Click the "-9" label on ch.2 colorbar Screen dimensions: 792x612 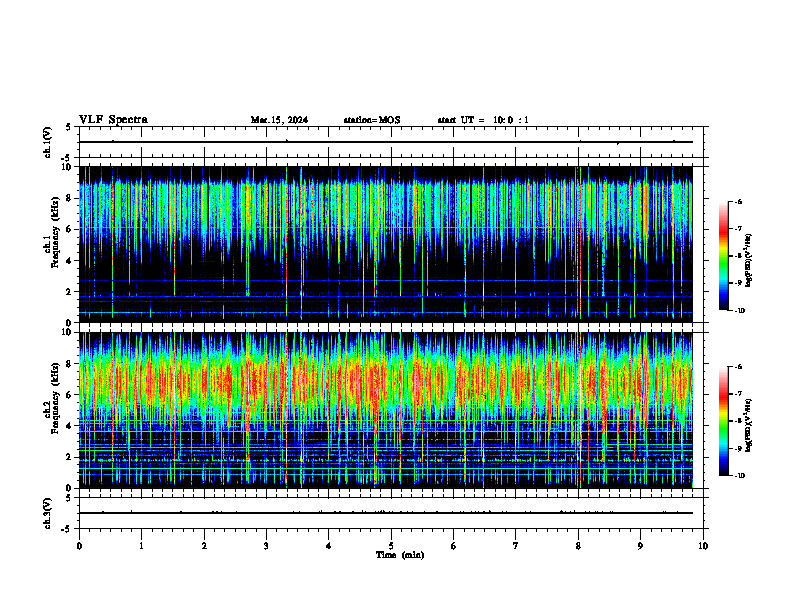point(738,448)
